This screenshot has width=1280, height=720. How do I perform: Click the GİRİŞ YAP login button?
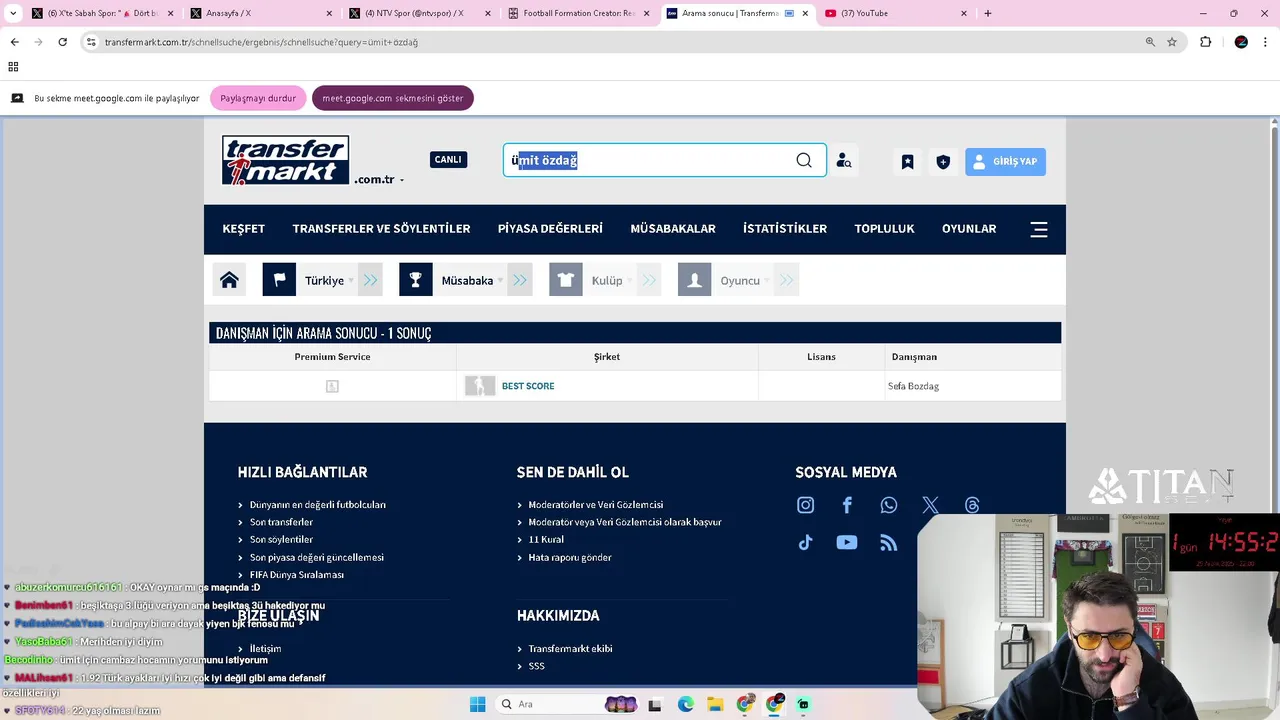click(1005, 161)
